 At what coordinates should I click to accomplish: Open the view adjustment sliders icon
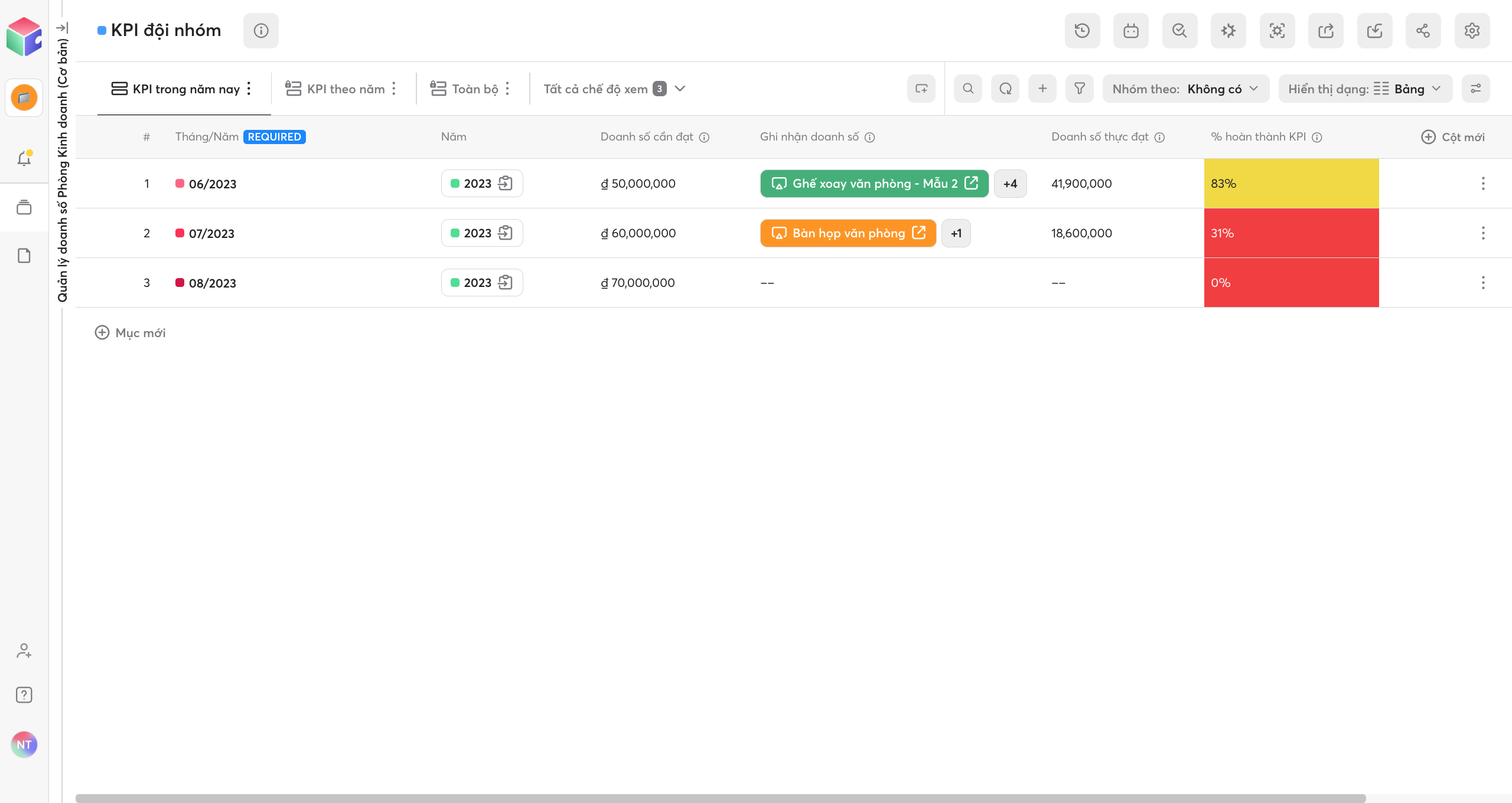(1476, 89)
